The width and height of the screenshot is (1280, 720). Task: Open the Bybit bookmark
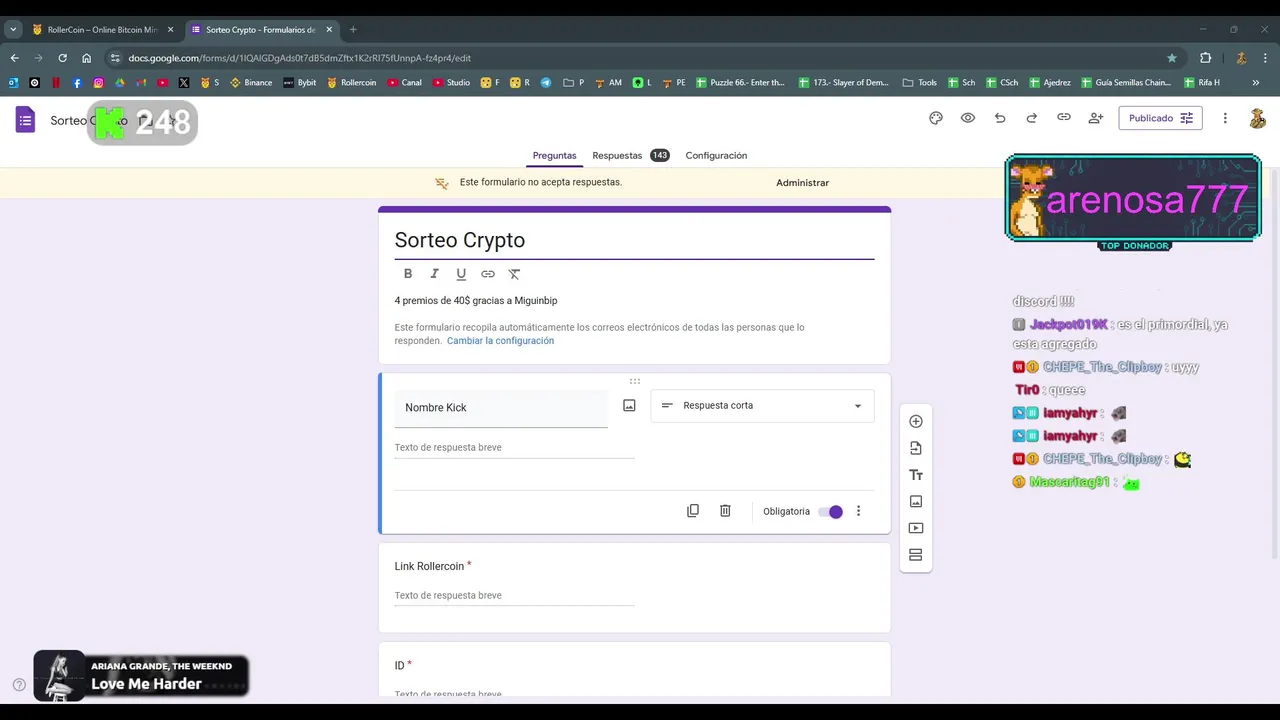[x=300, y=83]
